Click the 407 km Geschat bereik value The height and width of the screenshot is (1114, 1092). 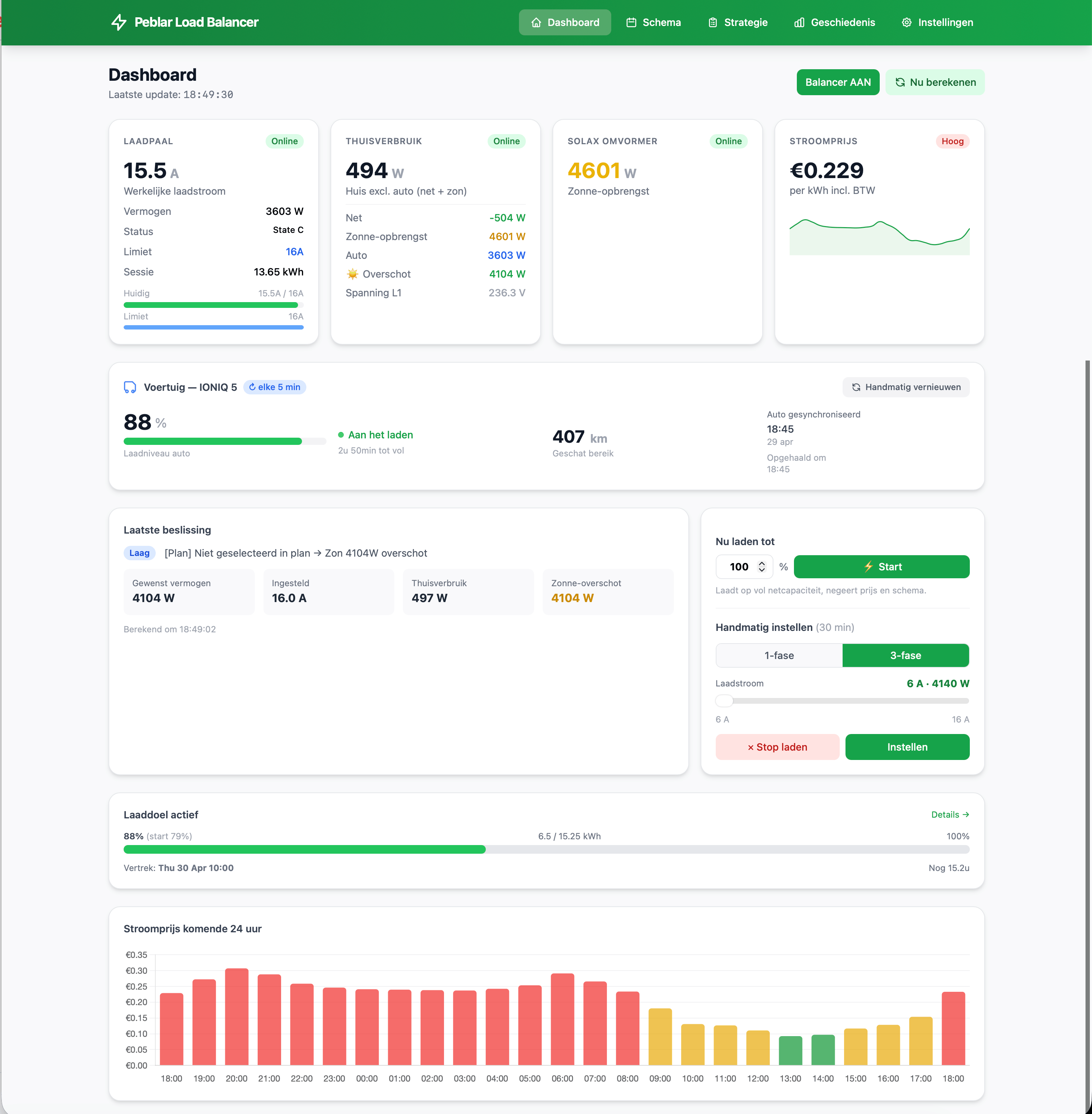click(579, 437)
